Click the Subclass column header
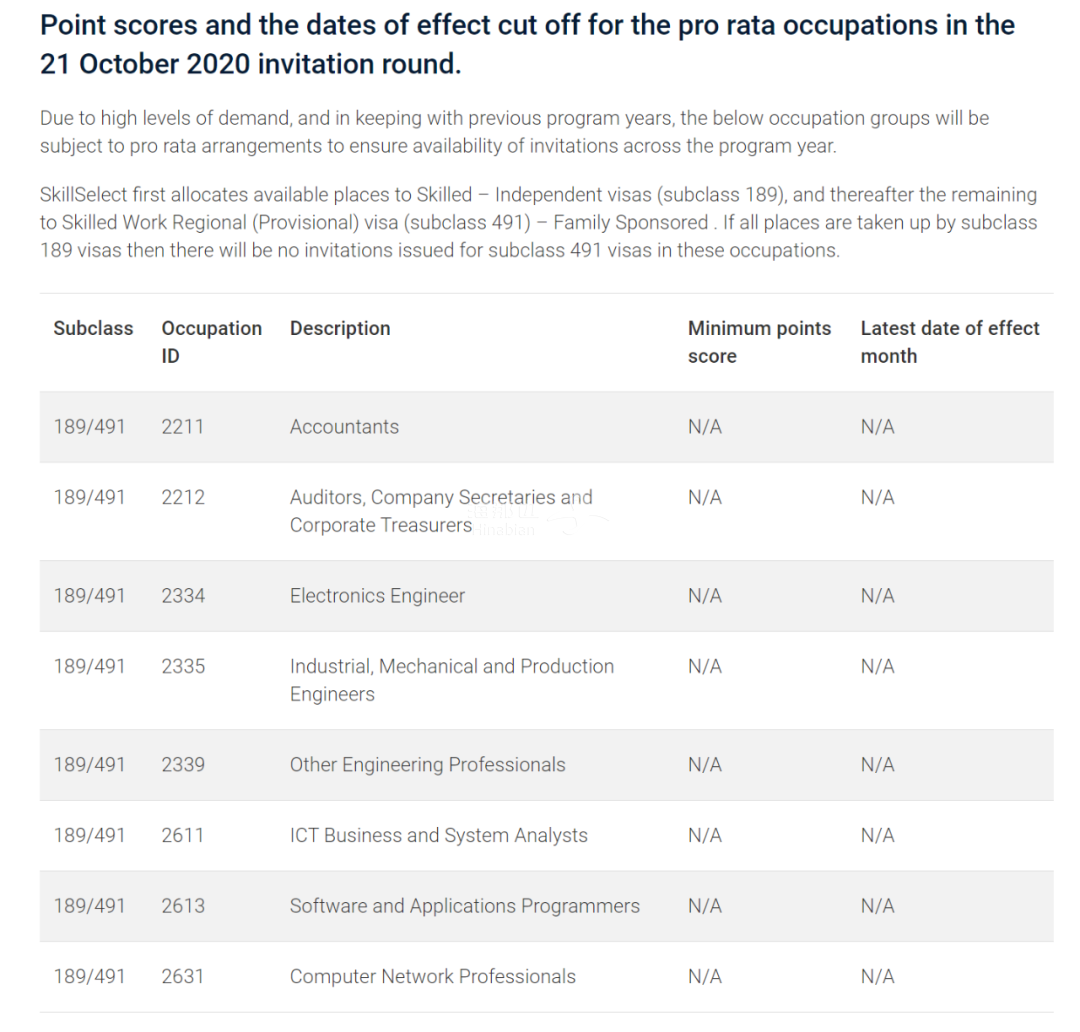 [x=93, y=329]
